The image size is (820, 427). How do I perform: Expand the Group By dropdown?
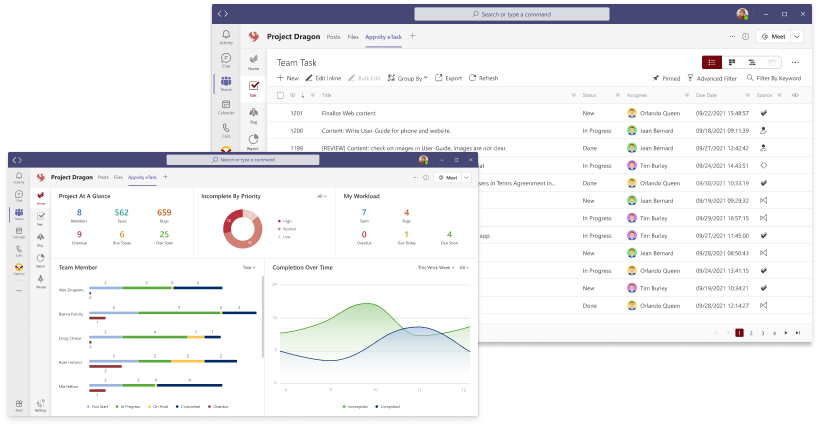click(x=411, y=78)
